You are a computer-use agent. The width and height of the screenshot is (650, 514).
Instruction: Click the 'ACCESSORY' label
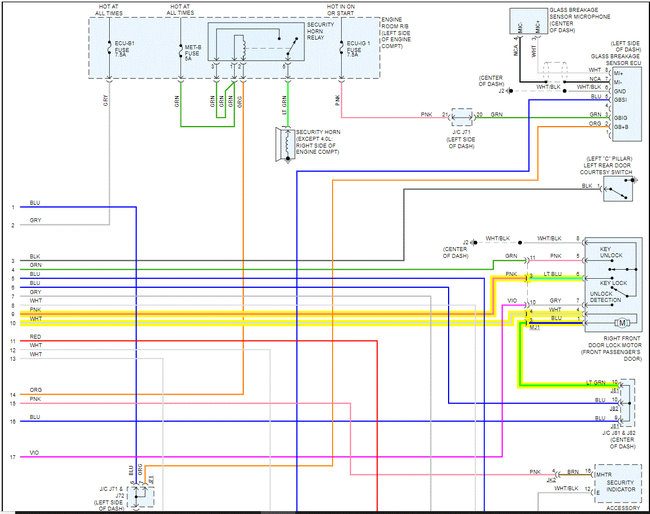[623, 508]
